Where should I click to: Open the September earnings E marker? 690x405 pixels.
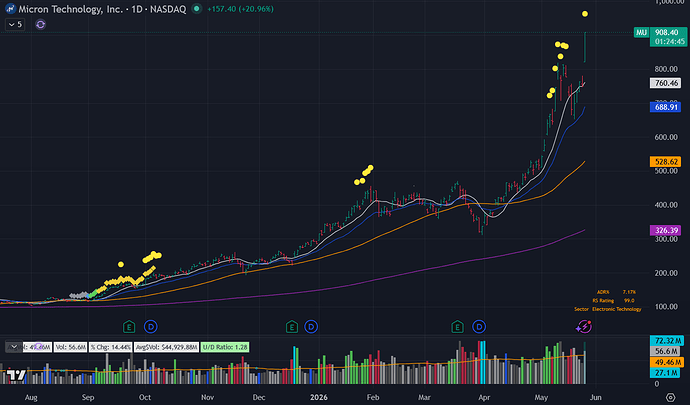(129, 327)
